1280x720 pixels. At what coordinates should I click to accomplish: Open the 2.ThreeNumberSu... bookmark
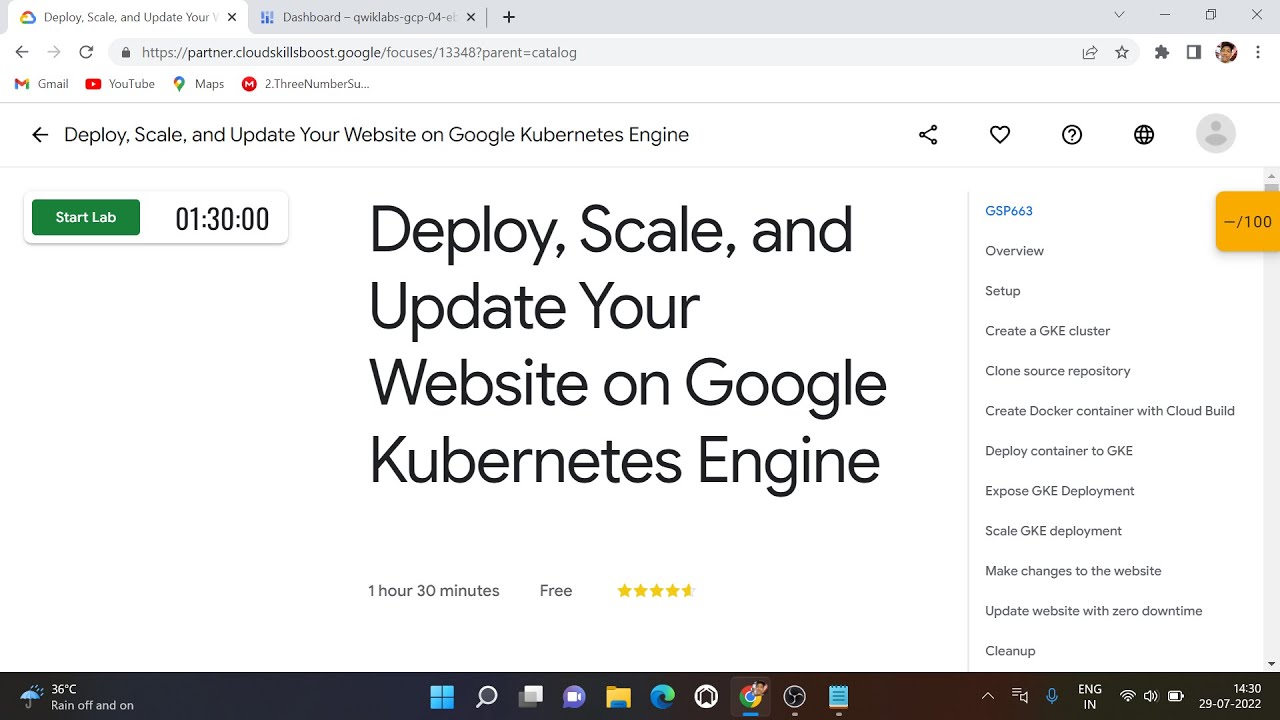point(306,84)
